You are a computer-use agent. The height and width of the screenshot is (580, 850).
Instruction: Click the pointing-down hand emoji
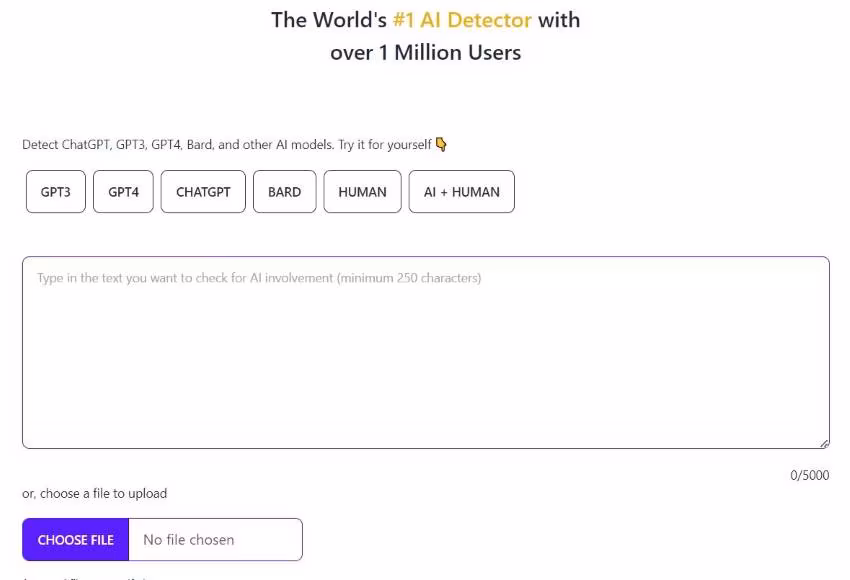coord(441,144)
